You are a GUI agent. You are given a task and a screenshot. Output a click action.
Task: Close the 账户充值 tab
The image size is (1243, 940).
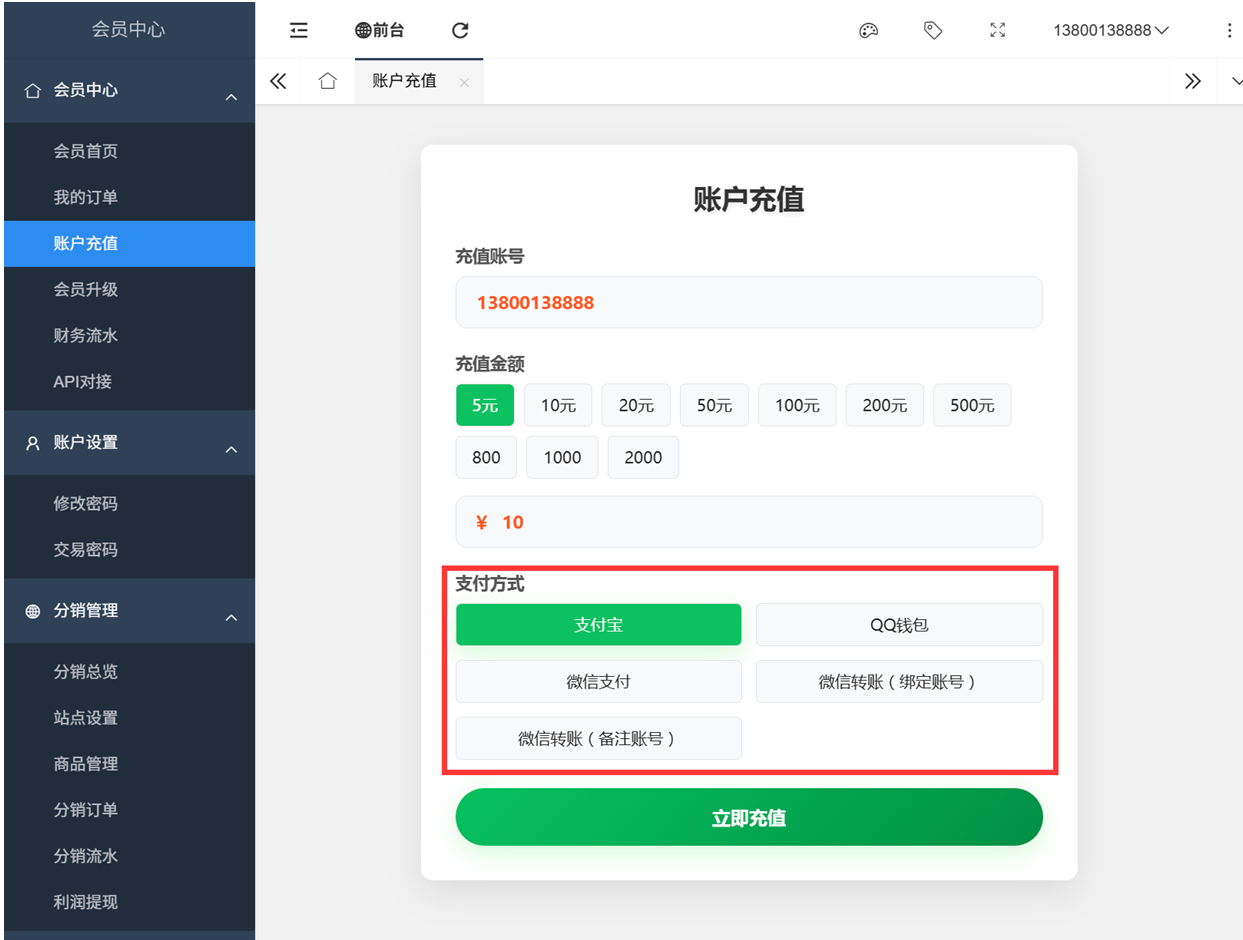pos(464,83)
